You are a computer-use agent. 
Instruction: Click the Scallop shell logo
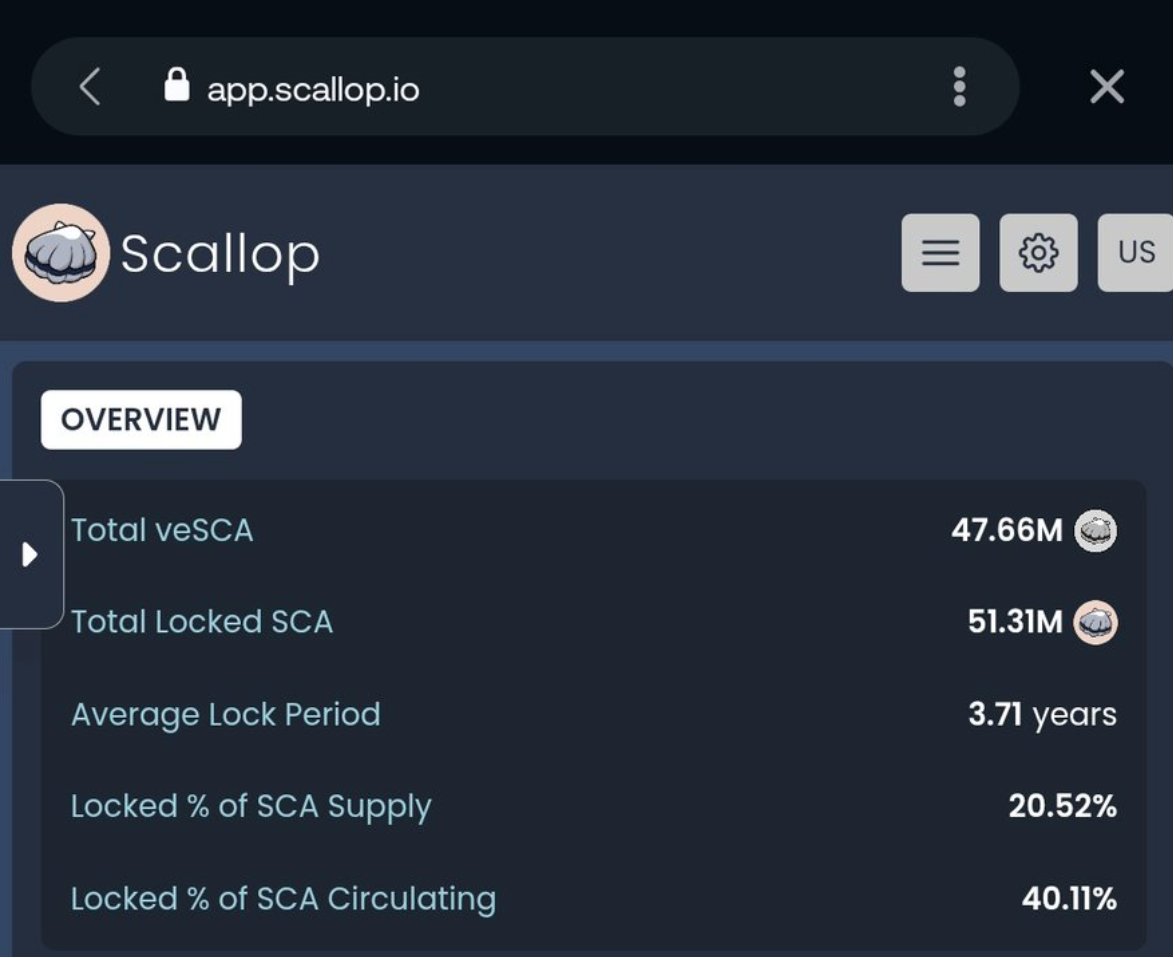coord(60,253)
